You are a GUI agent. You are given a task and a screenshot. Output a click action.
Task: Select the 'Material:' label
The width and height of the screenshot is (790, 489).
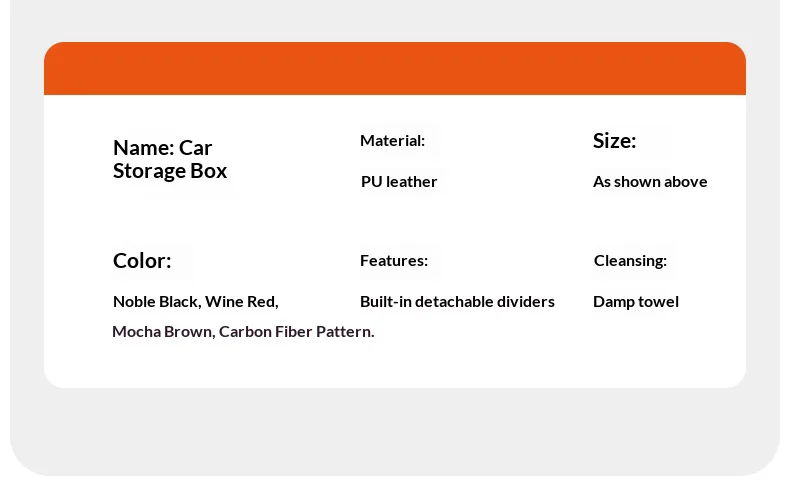(392, 141)
